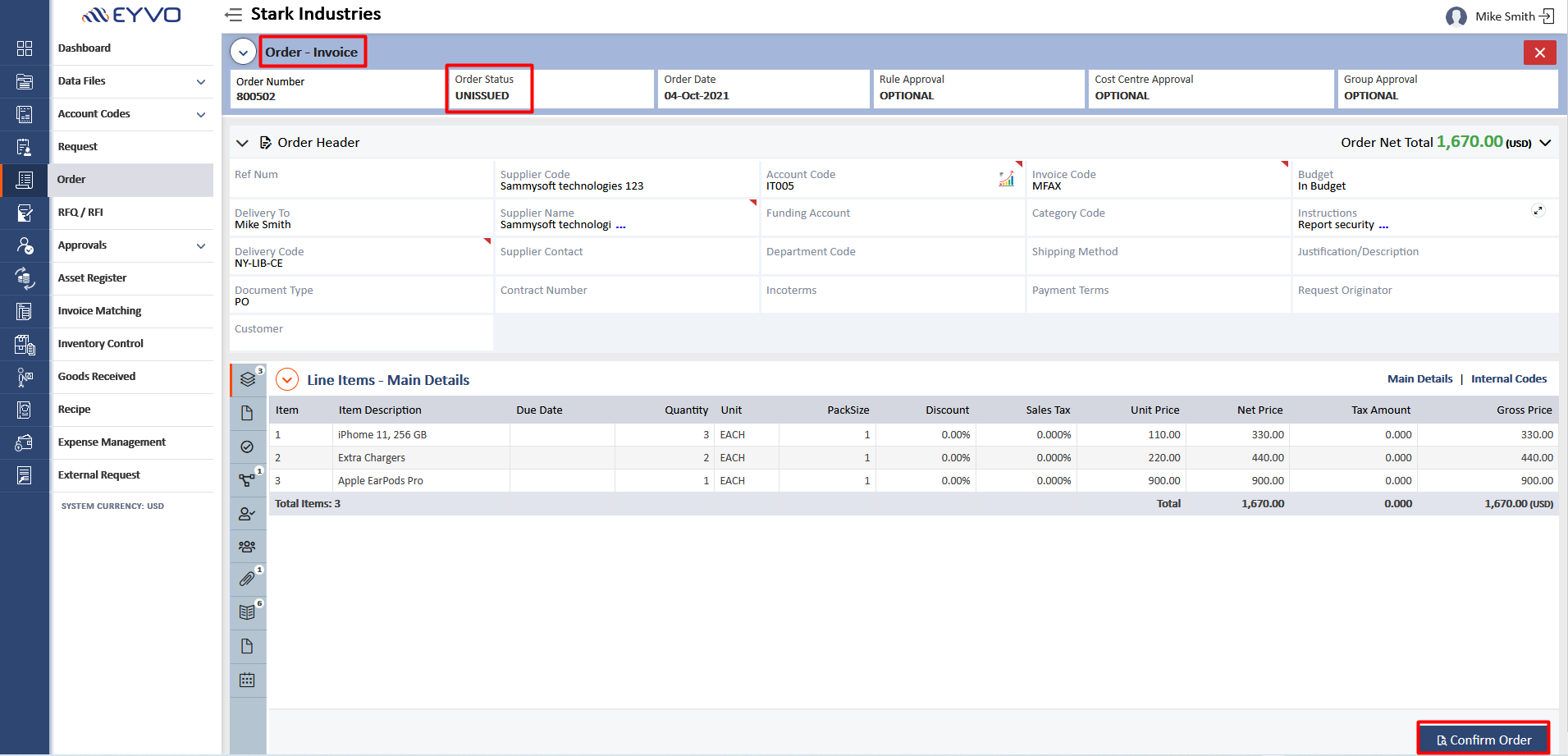This screenshot has width=1568, height=756.
Task: Click the Payment Terms field
Action: tap(1159, 295)
